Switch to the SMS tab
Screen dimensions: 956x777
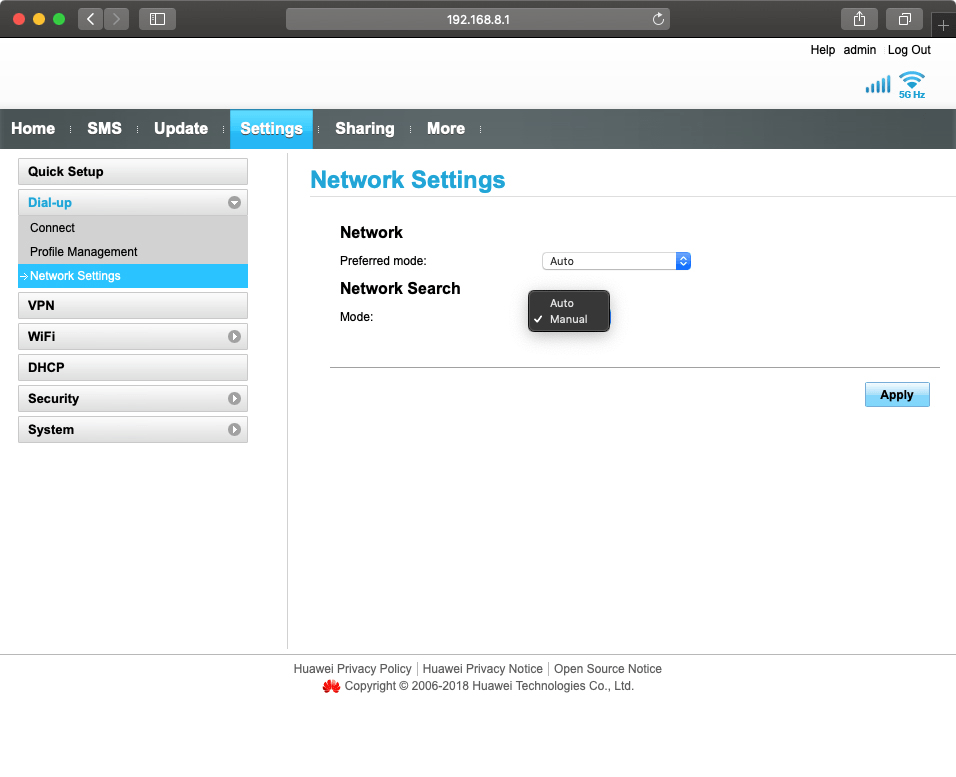click(104, 128)
